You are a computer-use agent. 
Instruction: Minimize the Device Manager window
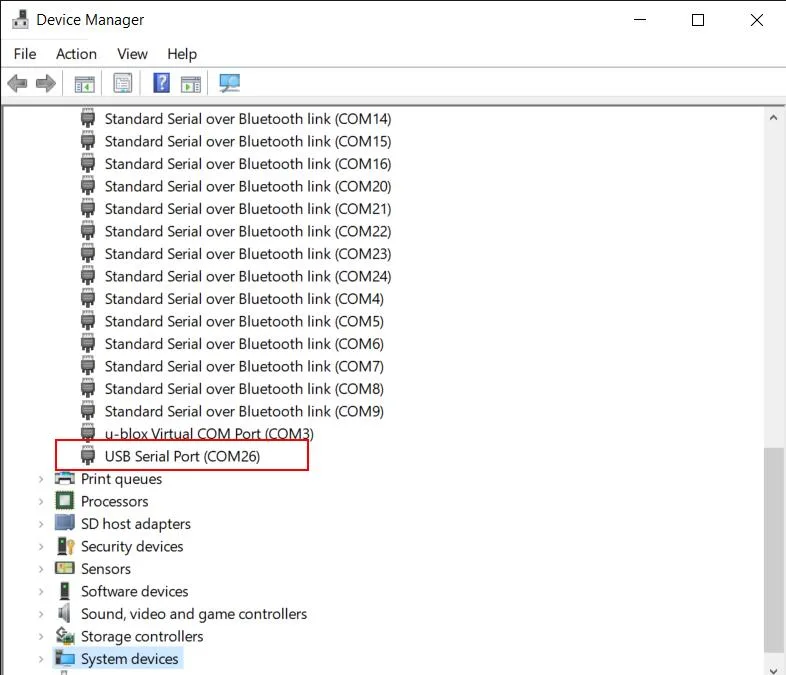pyautogui.click(x=640, y=20)
